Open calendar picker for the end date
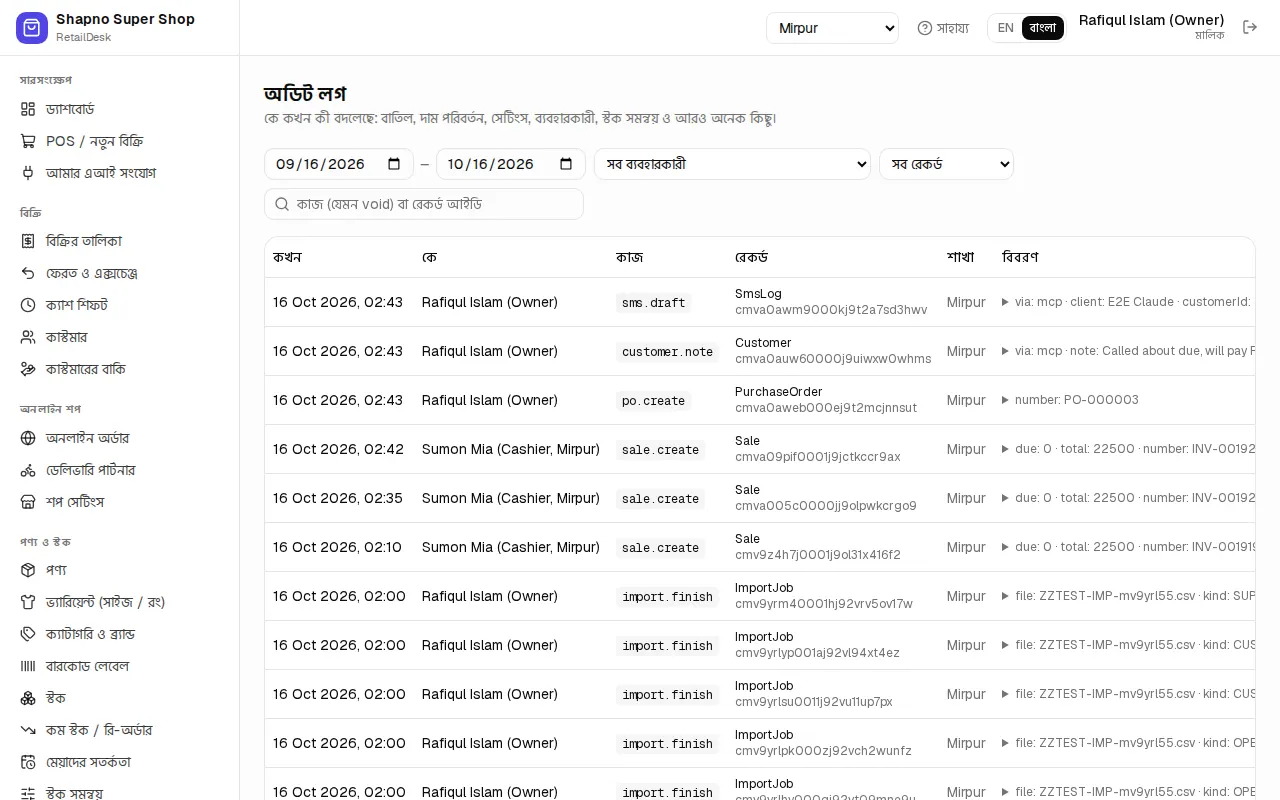Image resolution: width=1280 pixels, height=800 pixels. (x=566, y=164)
